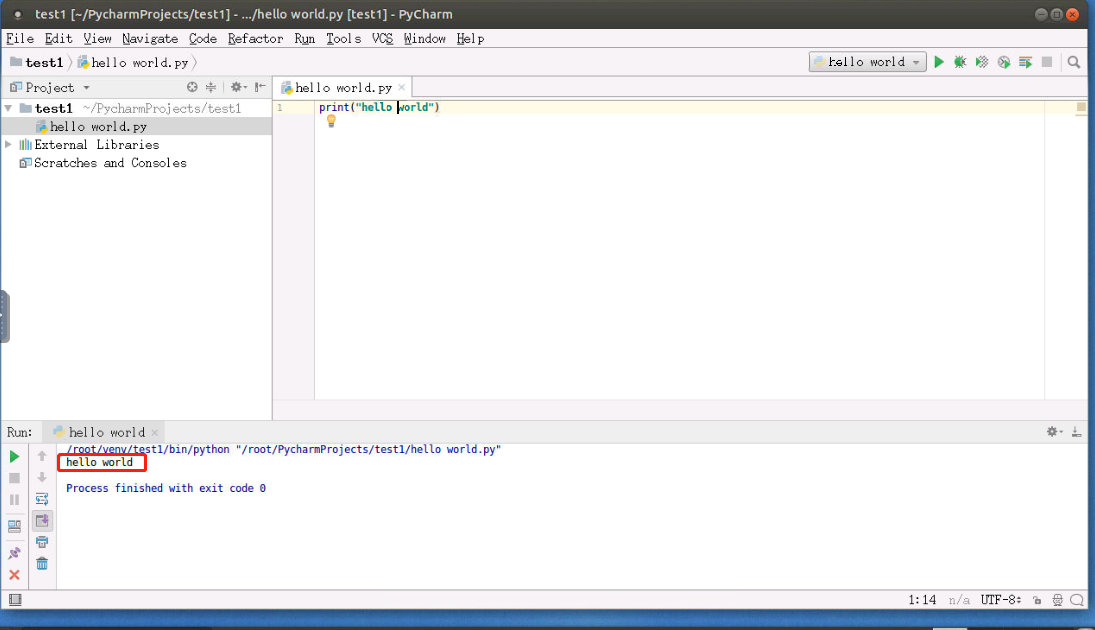This screenshot has height=630, width=1095.
Task: Open the hello world run configuration dropdown
Action: 867,62
